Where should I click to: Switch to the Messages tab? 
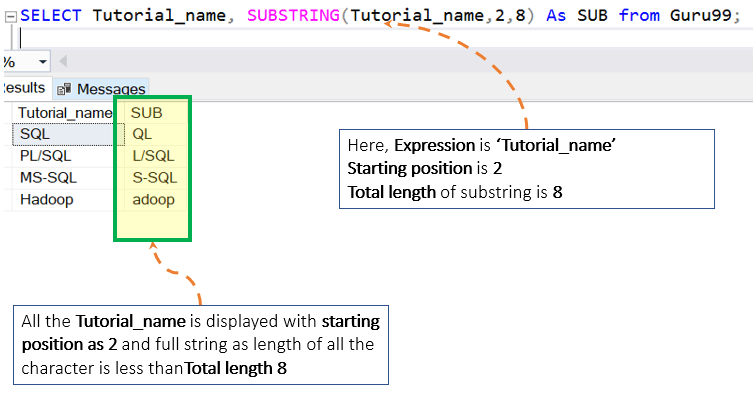pos(101,89)
